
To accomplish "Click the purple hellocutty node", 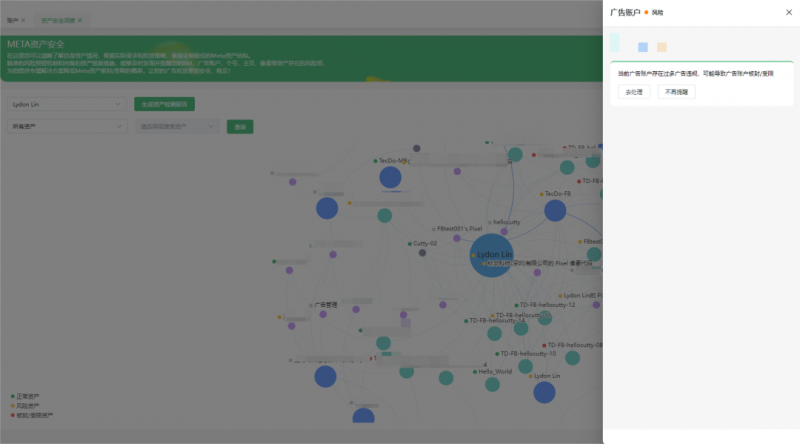I will click(x=504, y=231).
